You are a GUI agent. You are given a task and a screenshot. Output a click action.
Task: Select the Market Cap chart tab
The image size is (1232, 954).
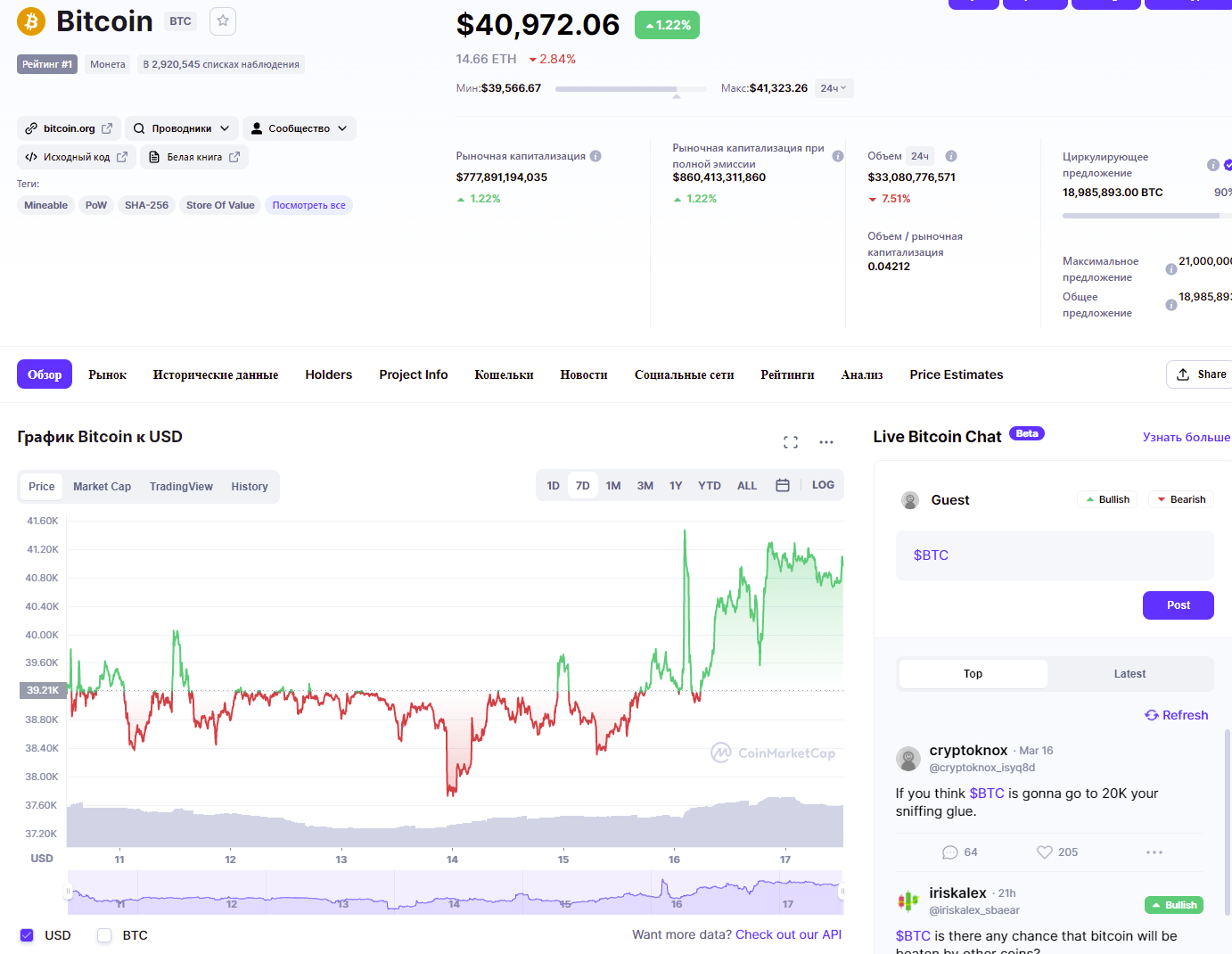(102, 487)
